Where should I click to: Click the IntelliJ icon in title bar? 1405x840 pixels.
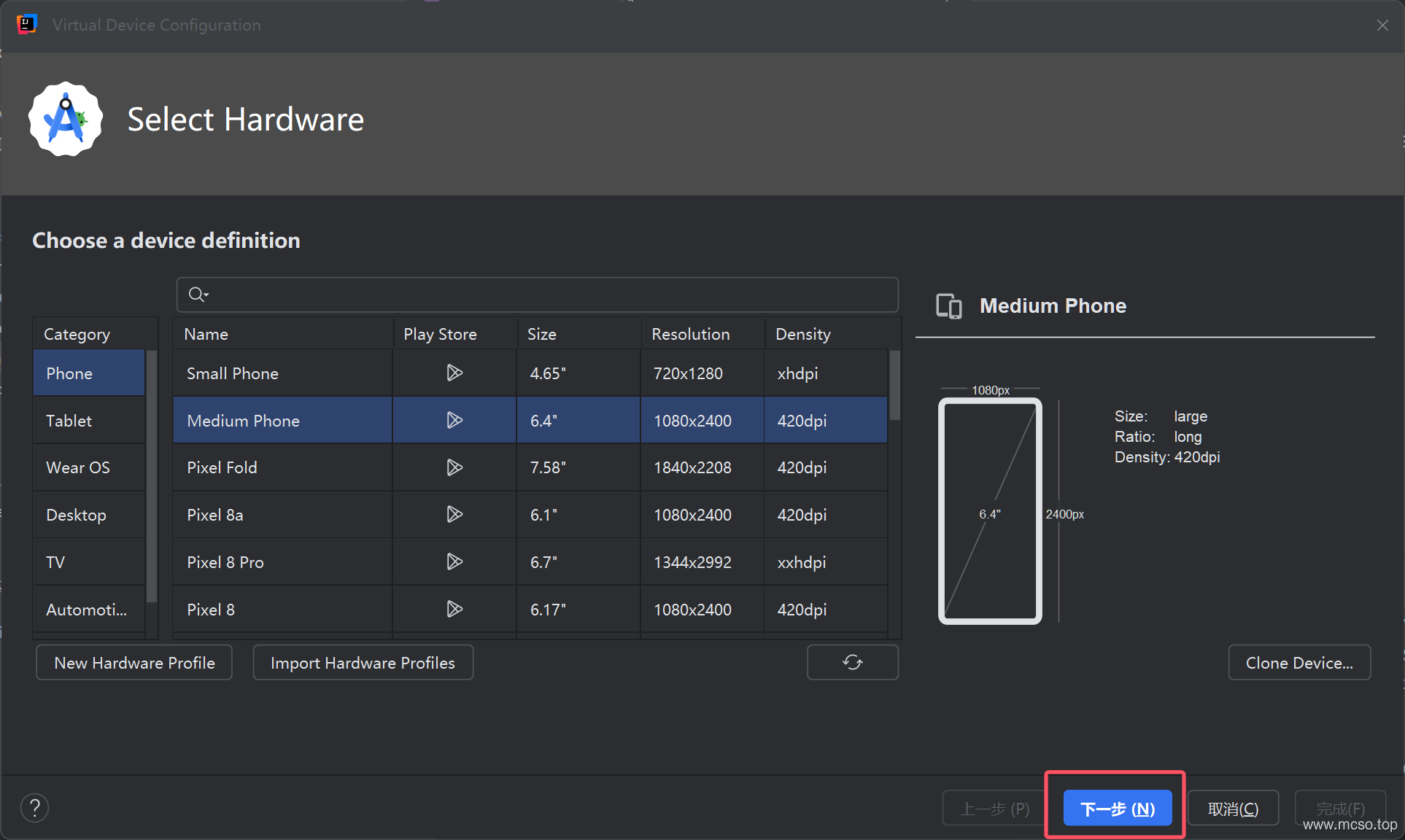26,24
